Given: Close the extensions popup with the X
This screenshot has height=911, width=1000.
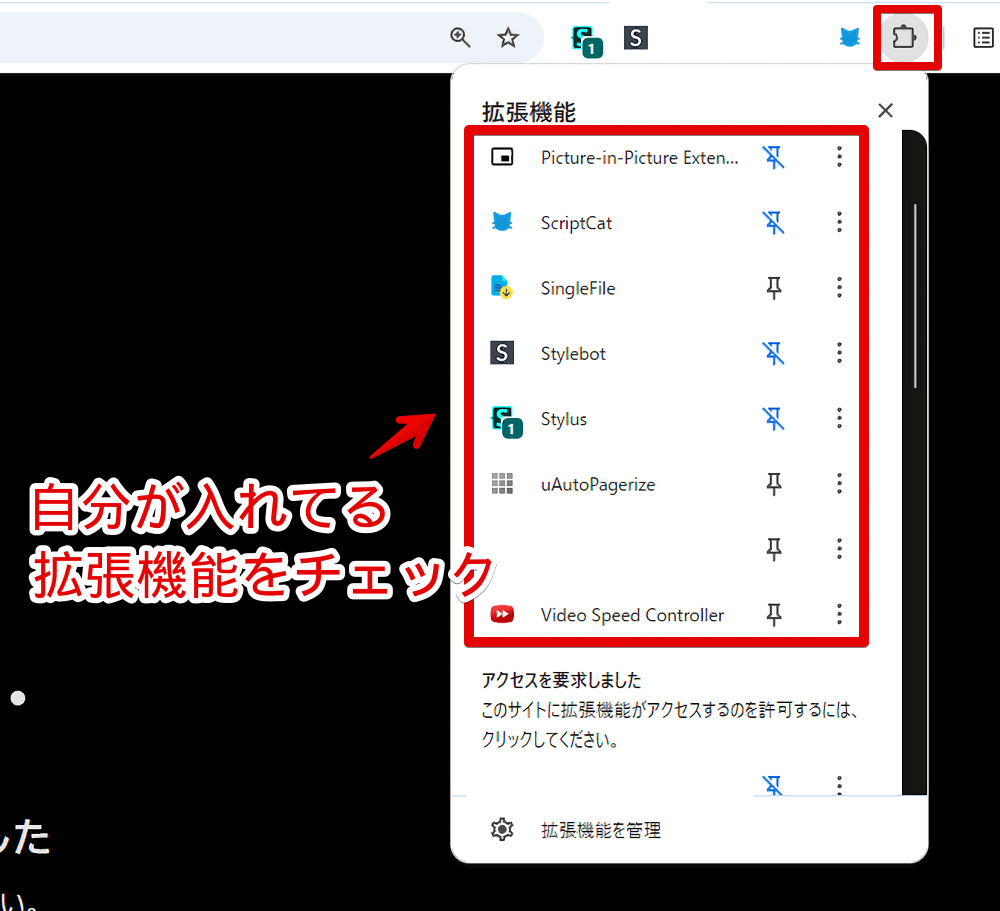Looking at the screenshot, I should 885,110.
